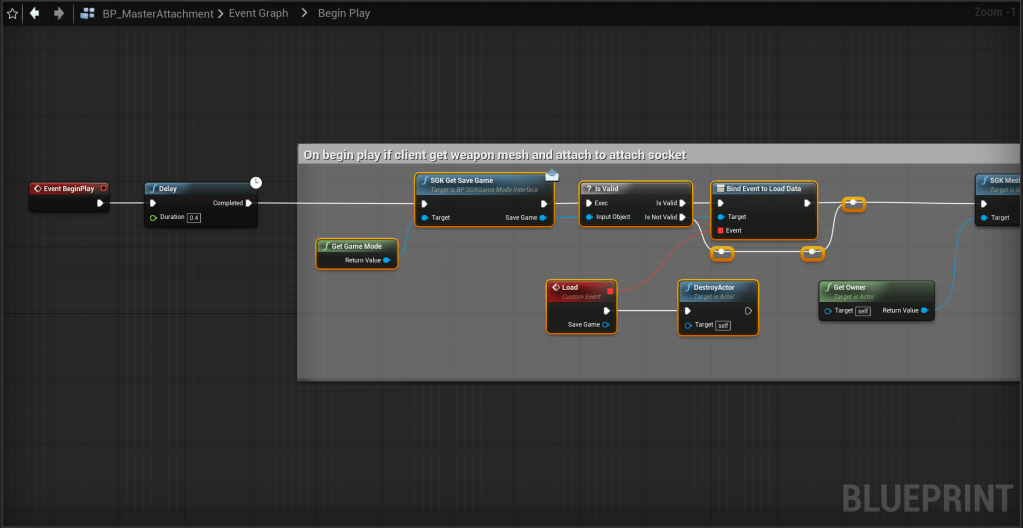Navigate forward with the right arrow

click(59, 14)
